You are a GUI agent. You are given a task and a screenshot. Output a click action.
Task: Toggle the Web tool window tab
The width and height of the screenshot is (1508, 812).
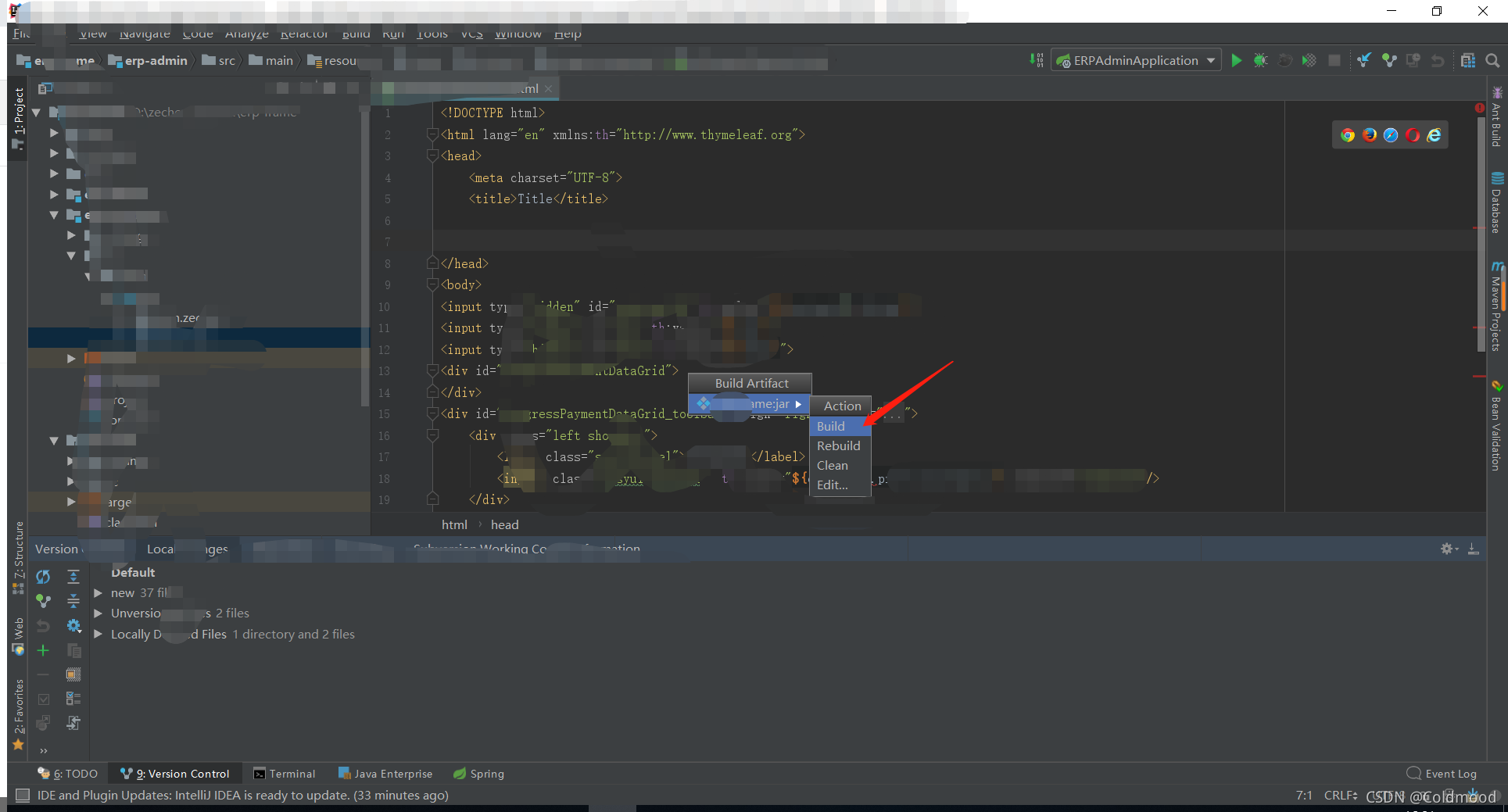(18, 637)
